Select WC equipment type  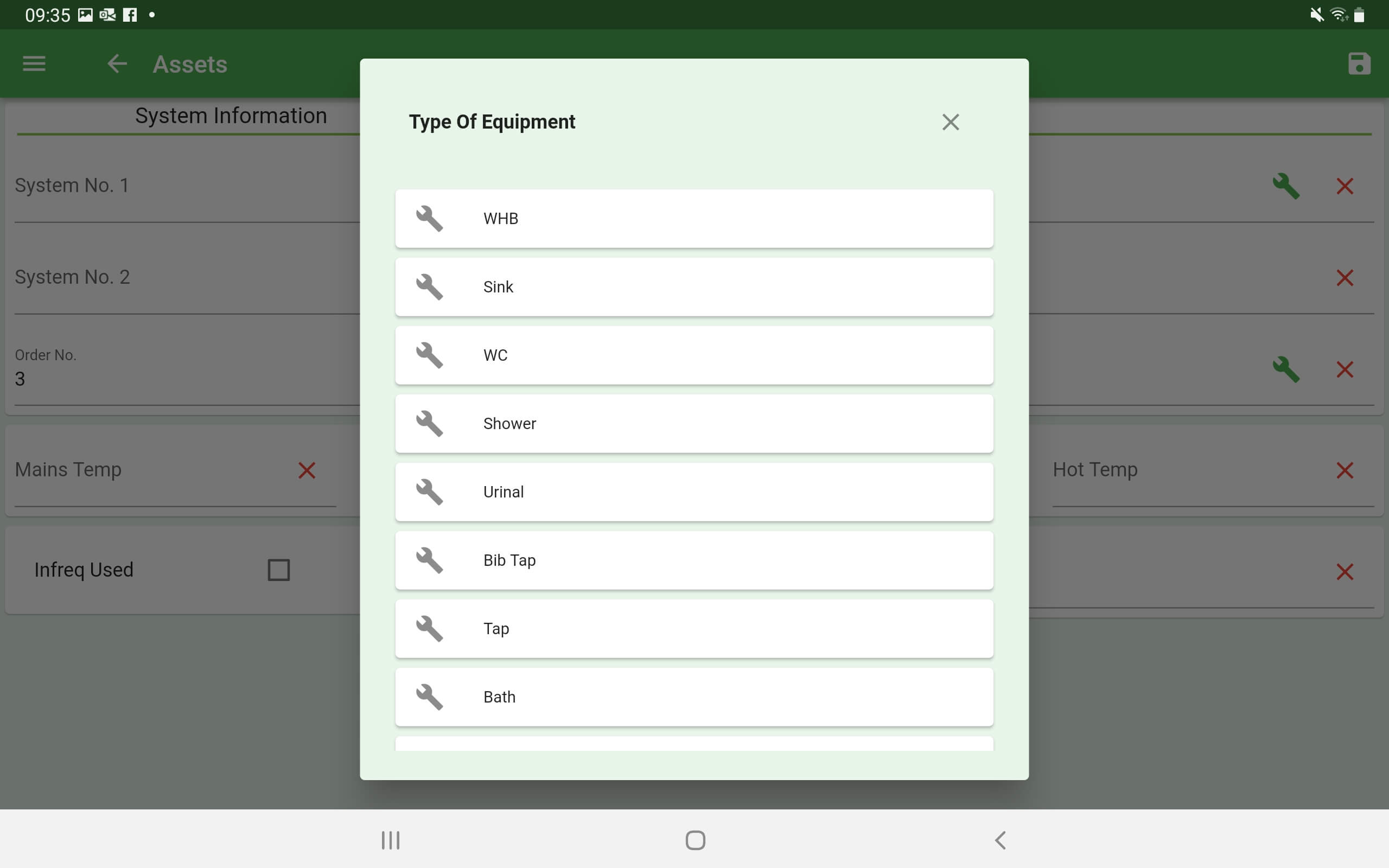pos(694,355)
